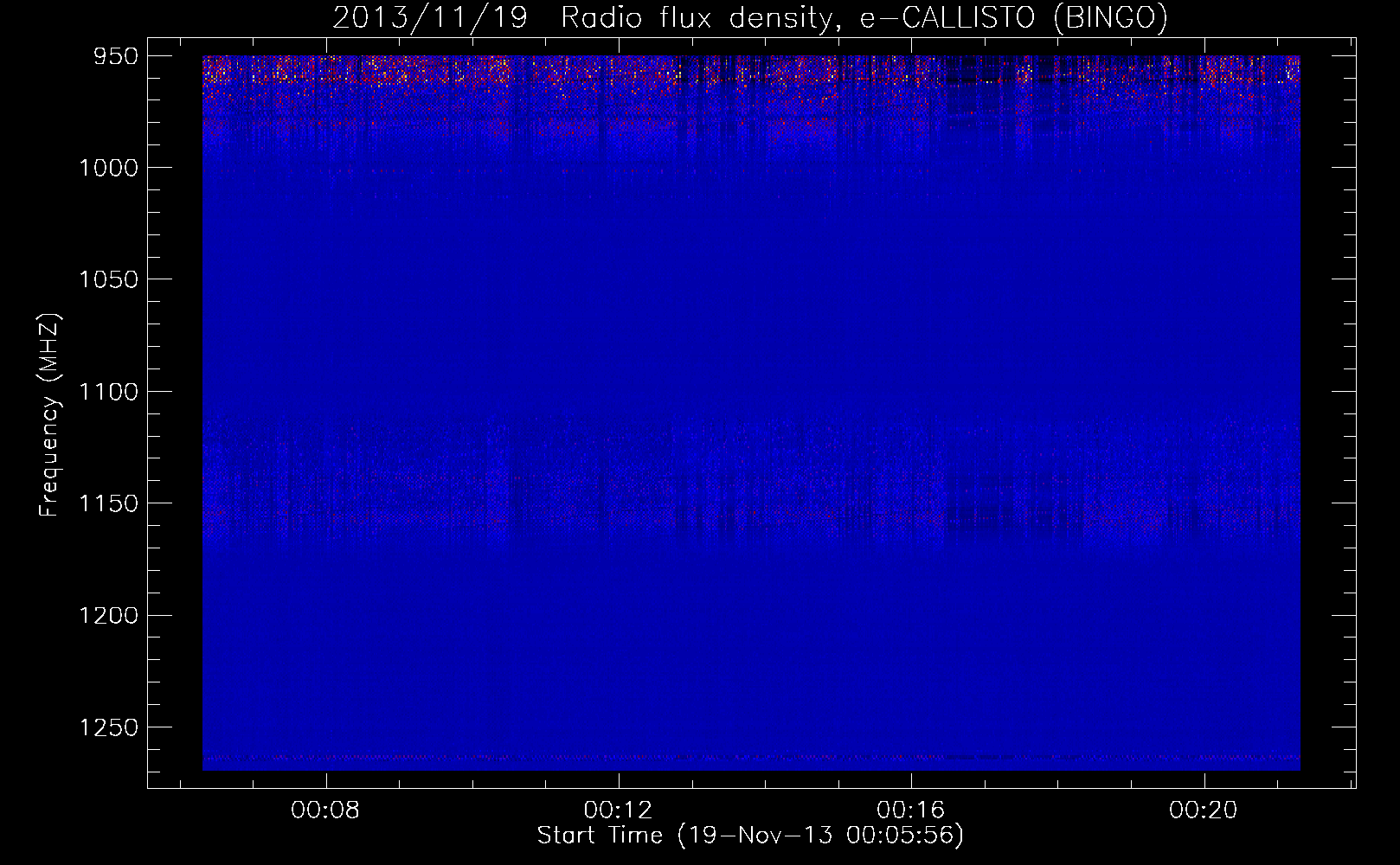1400x865 pixels.
Task: Click the 00:16 time axis label
Action: [x=911, y=810]
